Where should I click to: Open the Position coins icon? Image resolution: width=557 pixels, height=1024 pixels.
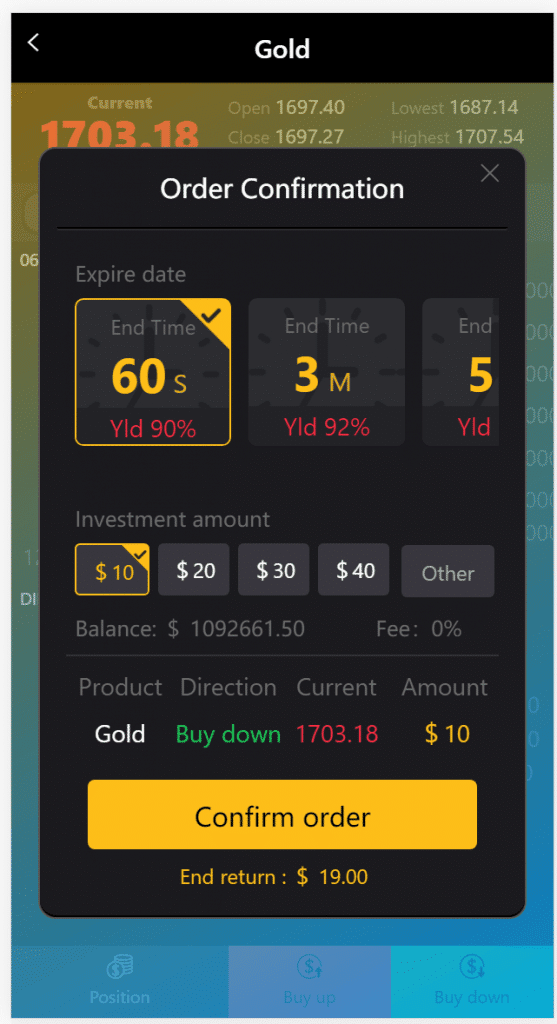point(119,968)
